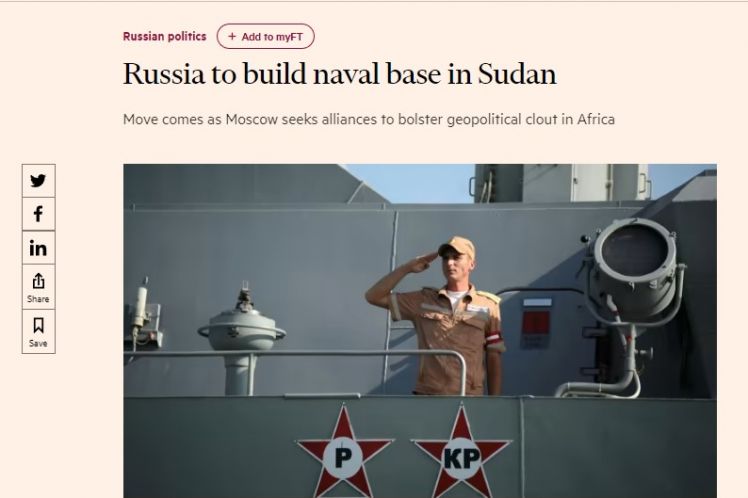Click the Save text label
This screenshot has width=748, height=498.
pos(38,343)
